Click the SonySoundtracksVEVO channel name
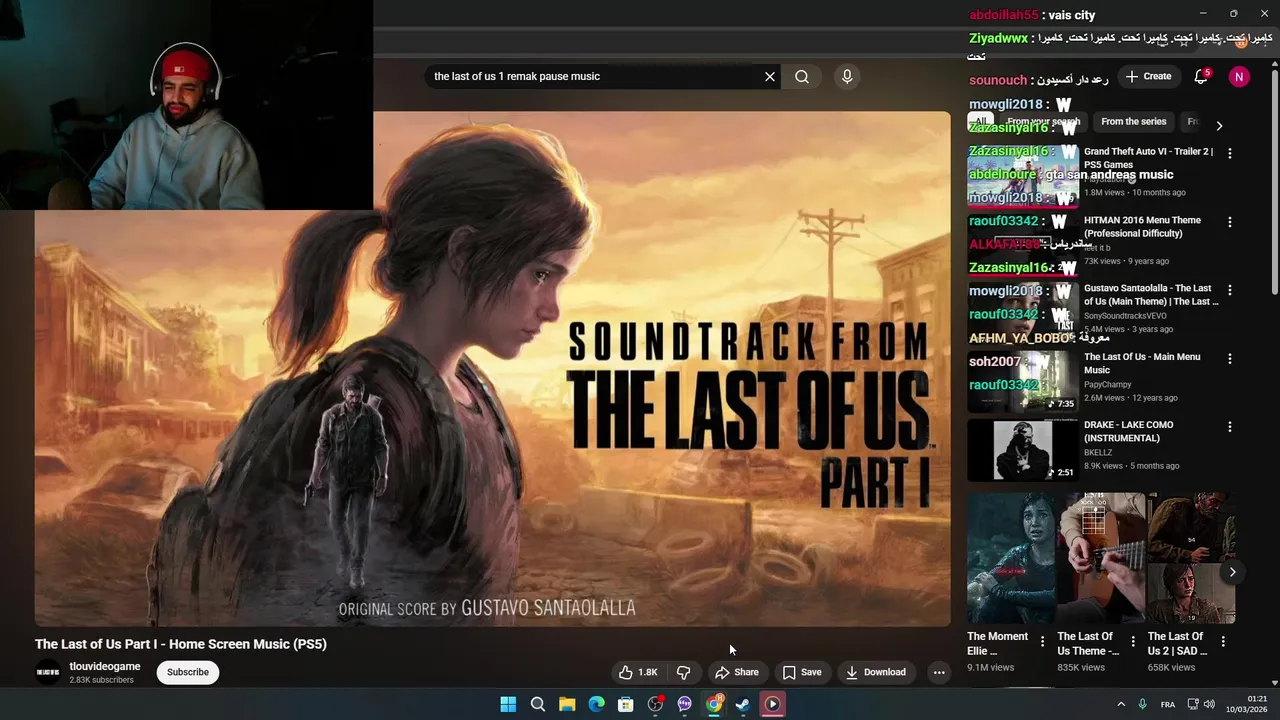Screen dimensions: 1280x720 point(1125,316)
